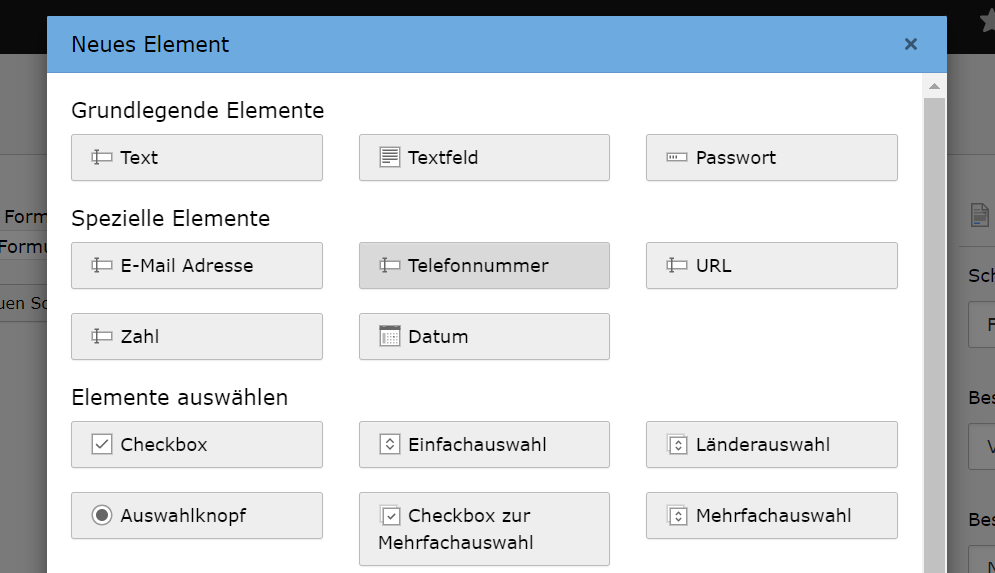The width and height of the screenshot is (995, 573).
Task: Add a Länderauswahl dropdown element
Action: 771,445
